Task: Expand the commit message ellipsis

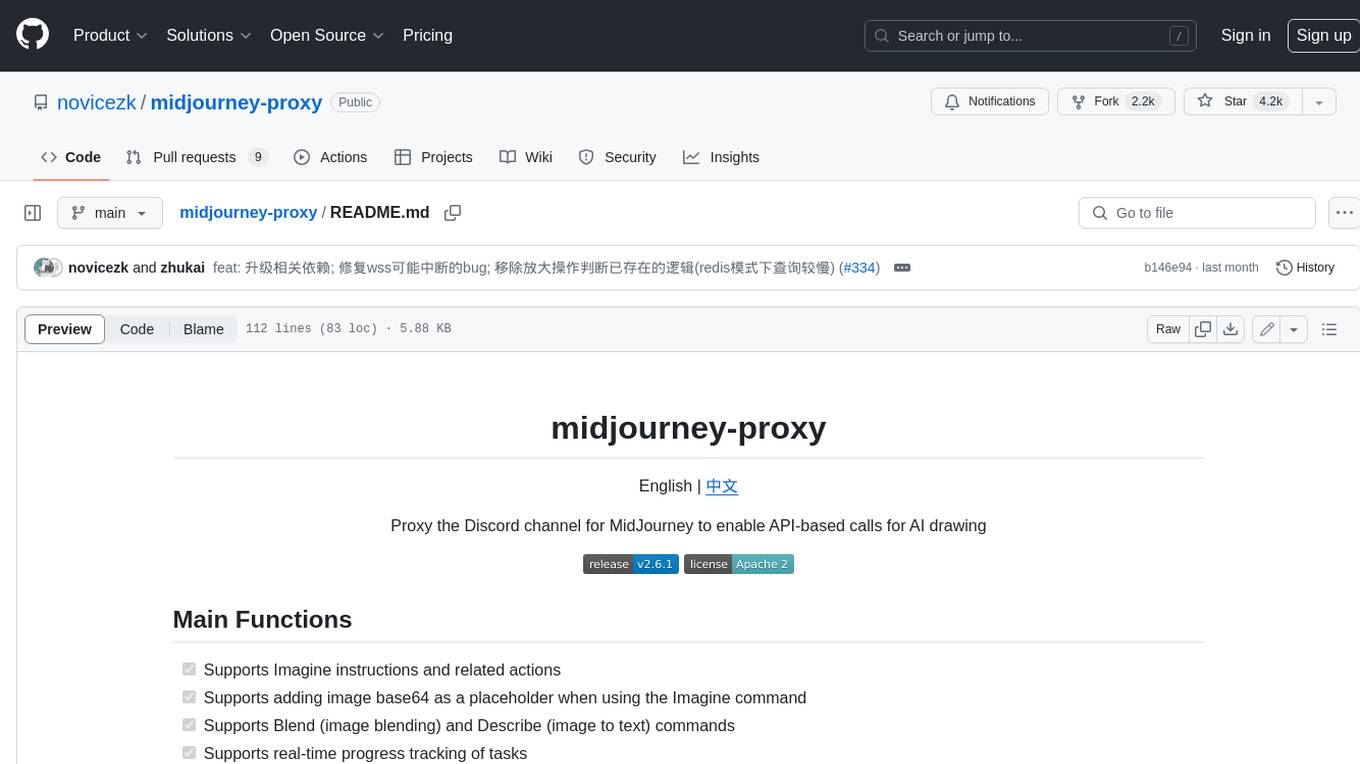Action: (901, 268)
